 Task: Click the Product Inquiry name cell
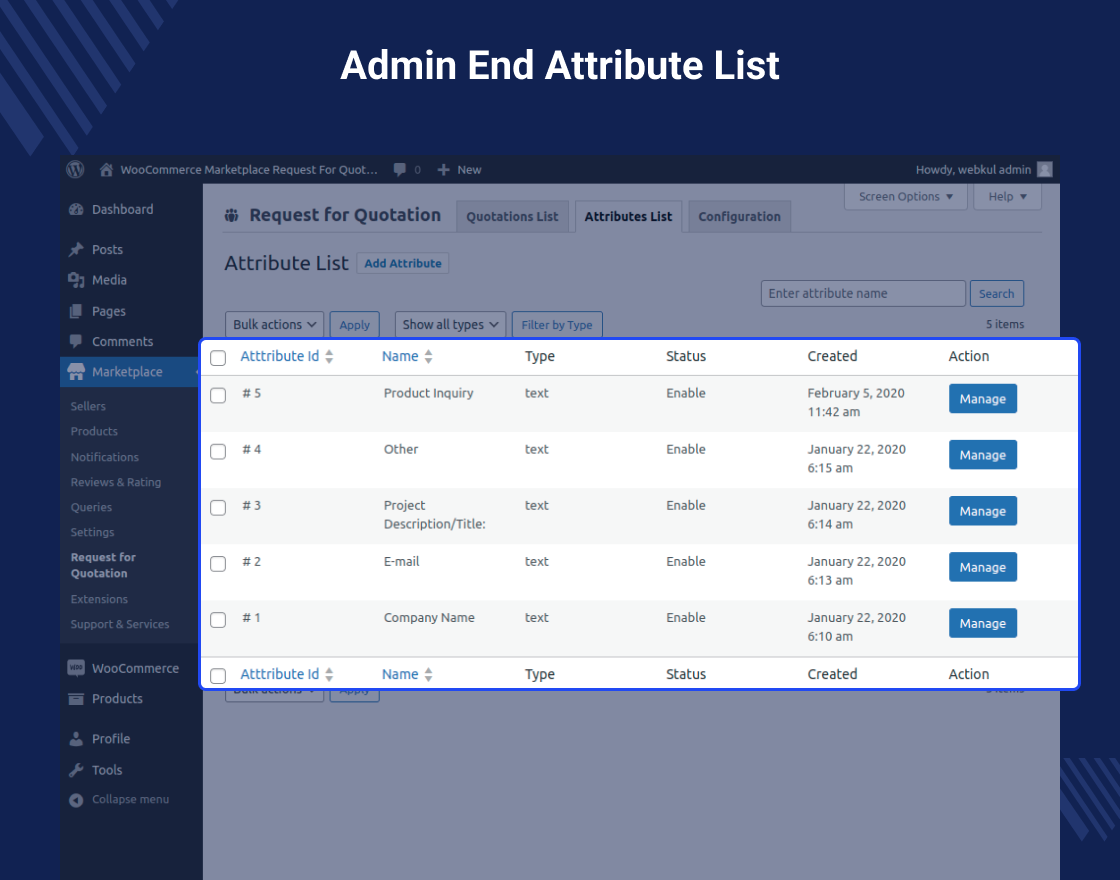(429, 393)
